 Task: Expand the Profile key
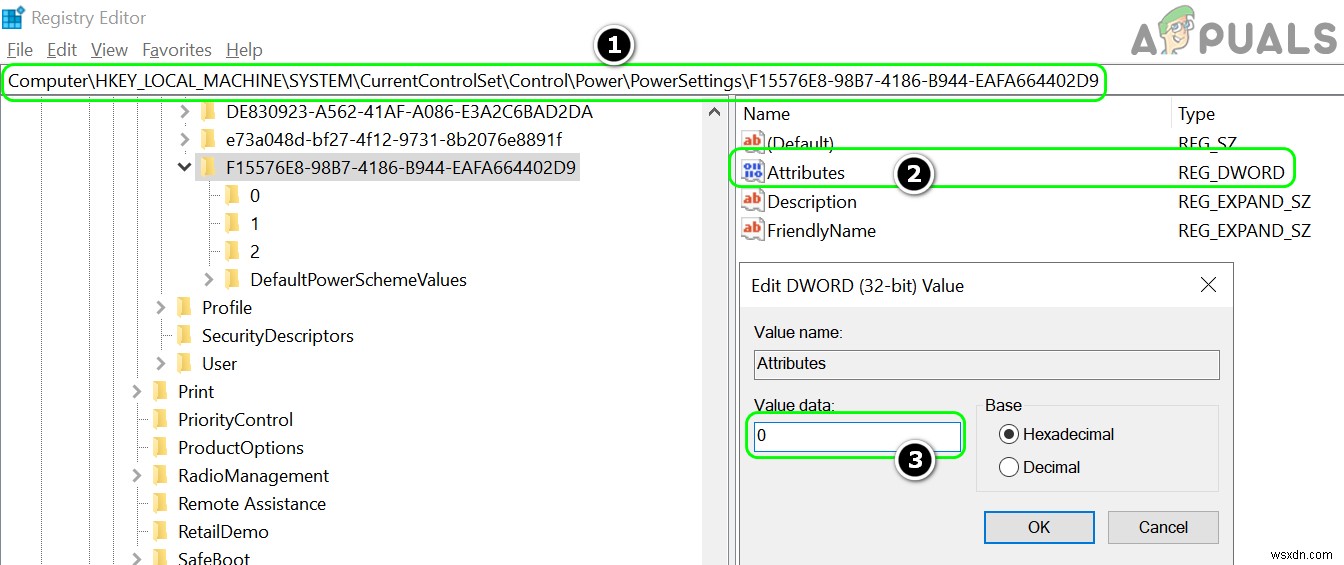click(160, 307)
